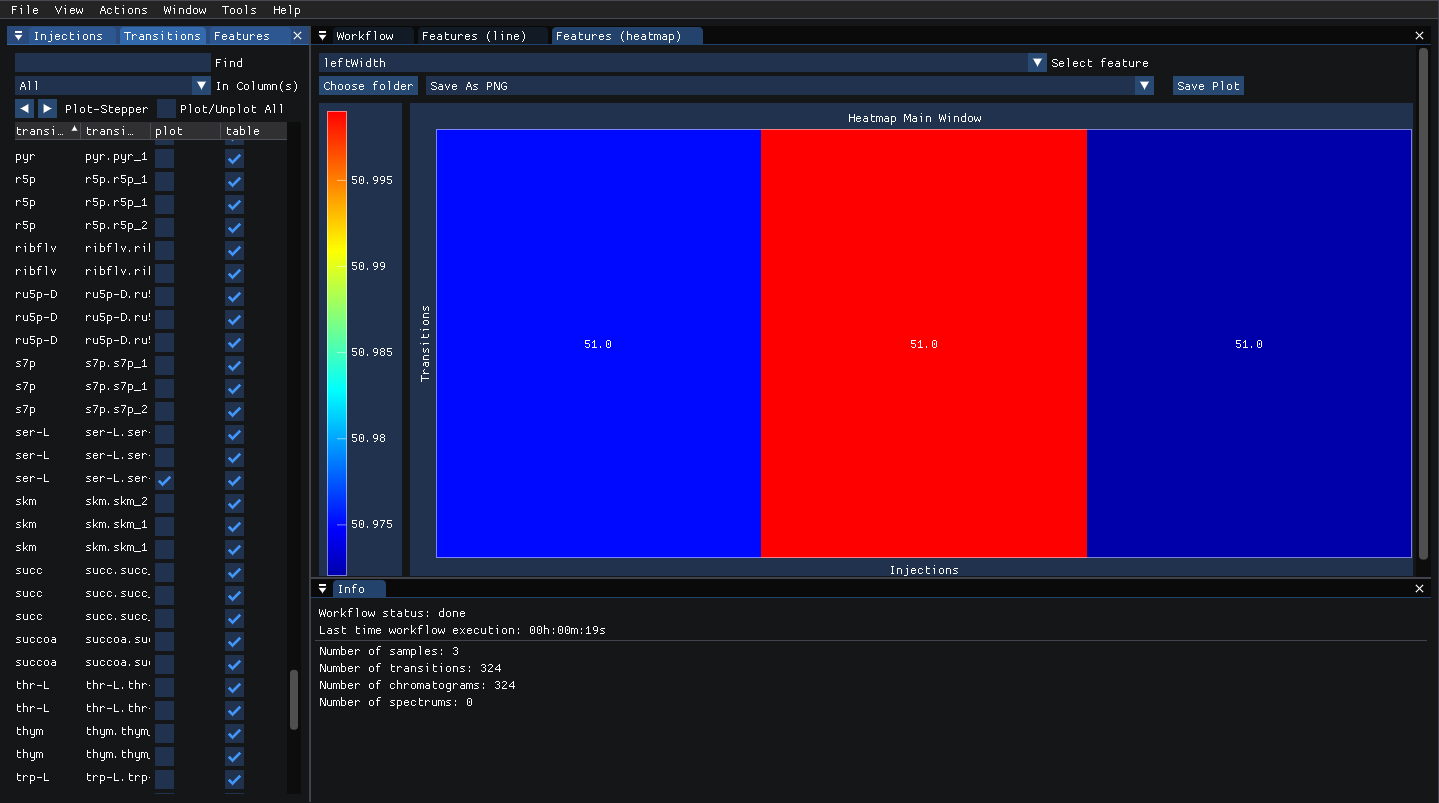Uncheck the checked ser-L plot checkbox
The image size is (1439, 803).
click(x=164, y=480)
